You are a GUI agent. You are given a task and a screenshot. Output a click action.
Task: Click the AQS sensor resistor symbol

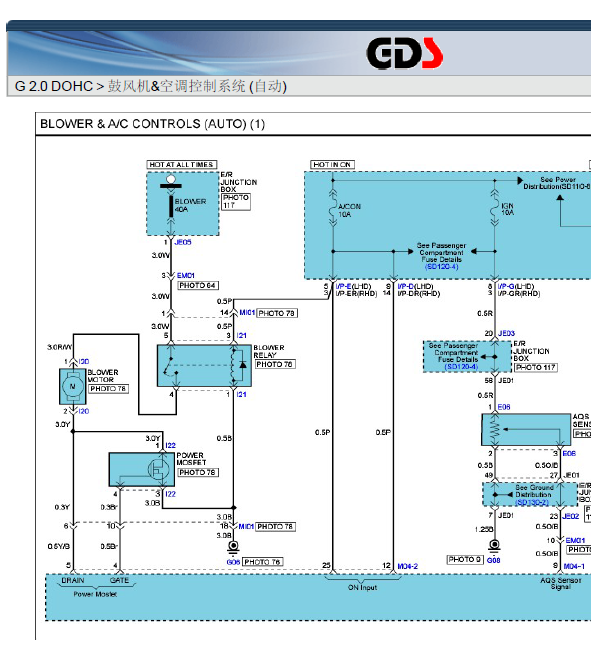click(x=494, y=429)
